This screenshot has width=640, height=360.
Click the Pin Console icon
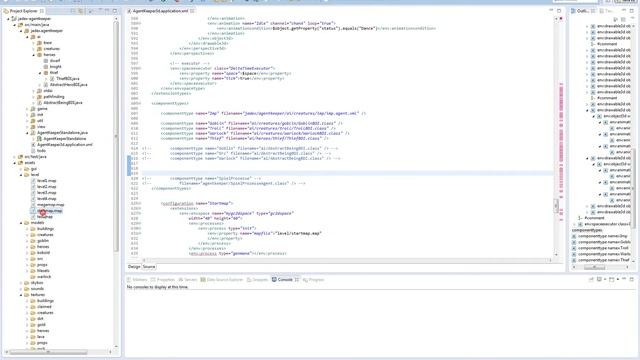tap(591, 280)
